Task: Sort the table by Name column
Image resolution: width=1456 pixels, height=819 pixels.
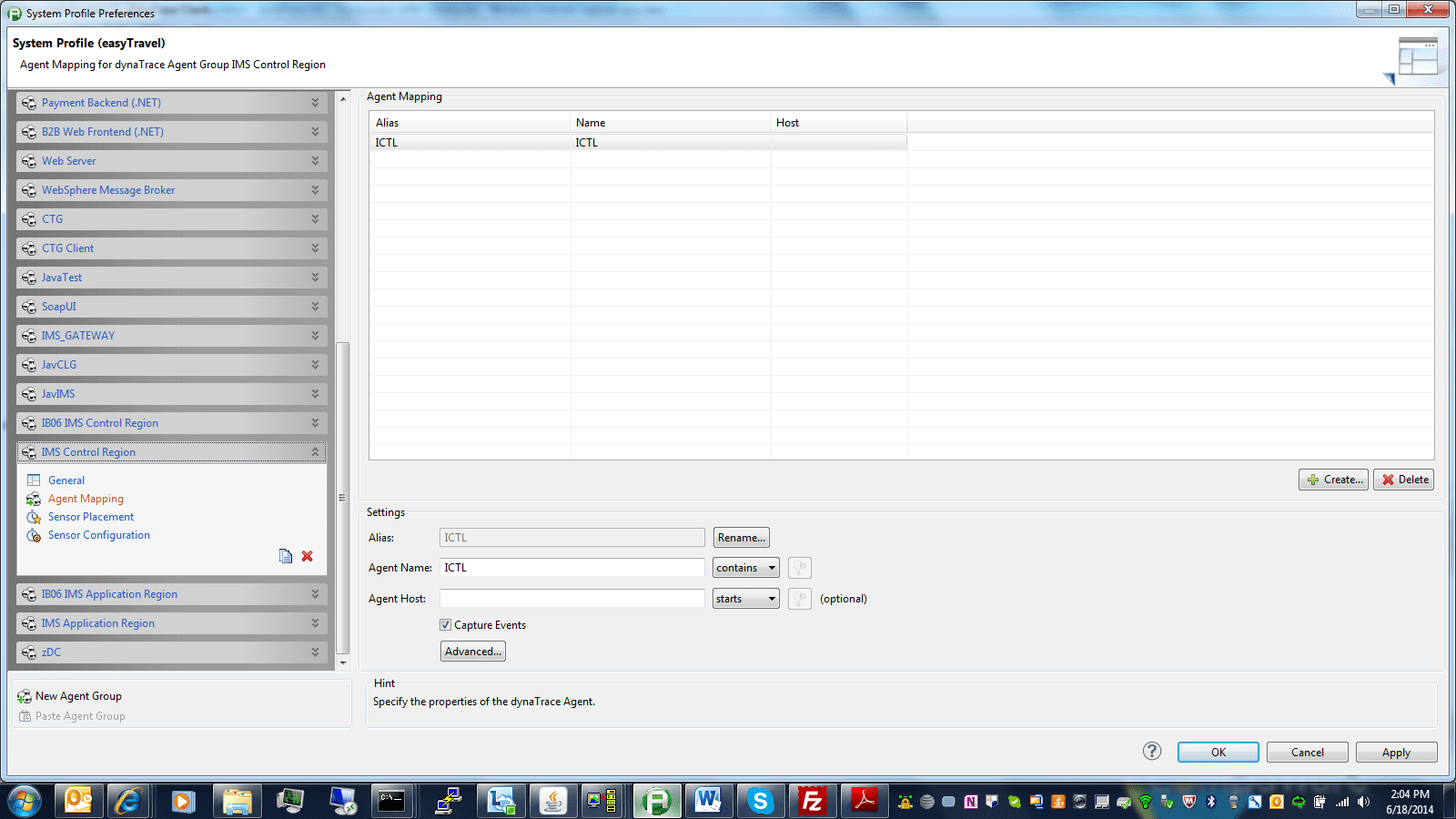Action: (671, 123)
